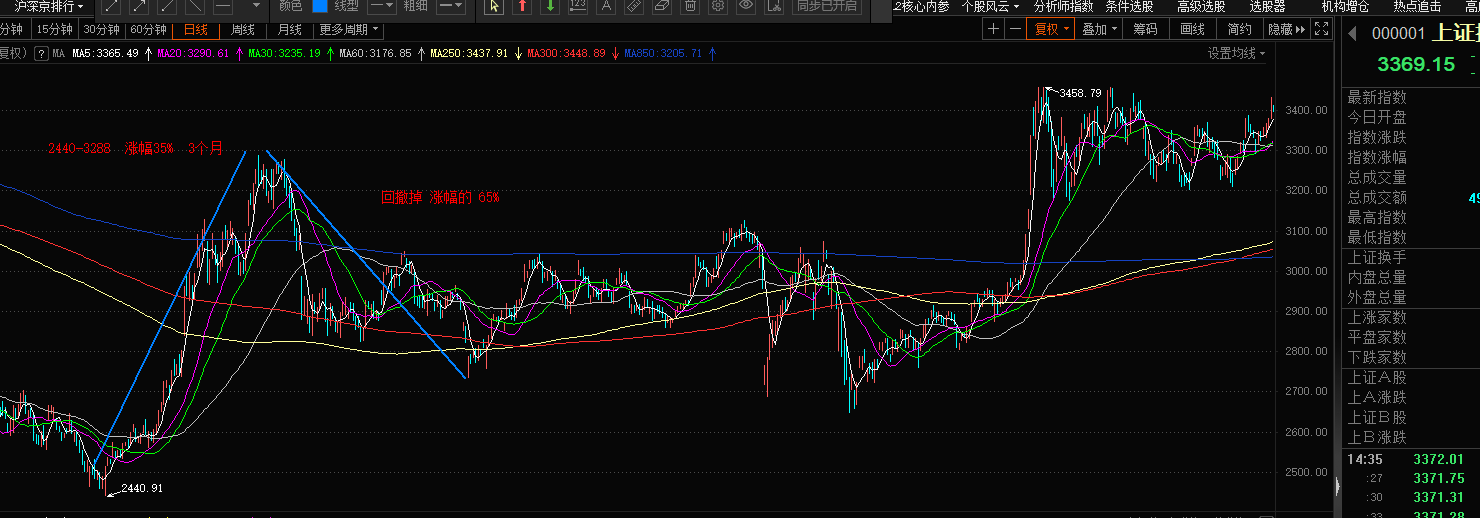Click the MA250:3437.91 indicator value
Screen dimensions: 1480x518
pos(469,53)
